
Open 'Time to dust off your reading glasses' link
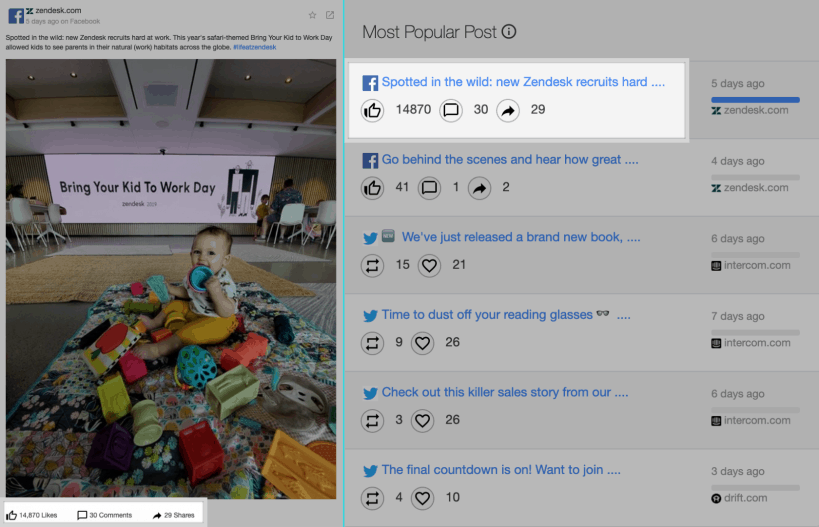click(x=506, y=314)
